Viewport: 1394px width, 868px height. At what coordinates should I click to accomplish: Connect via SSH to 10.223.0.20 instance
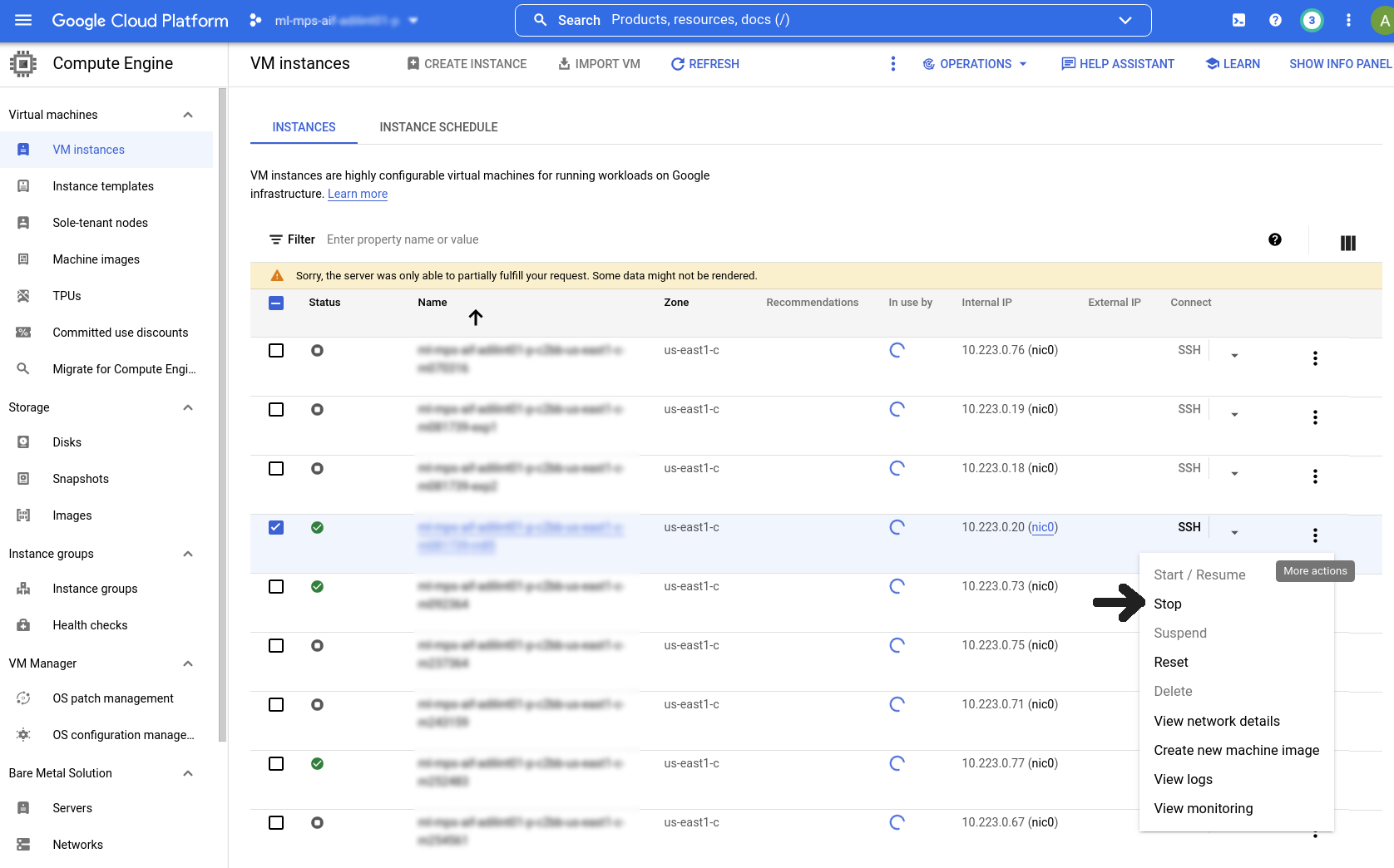tap(1189, 527)
